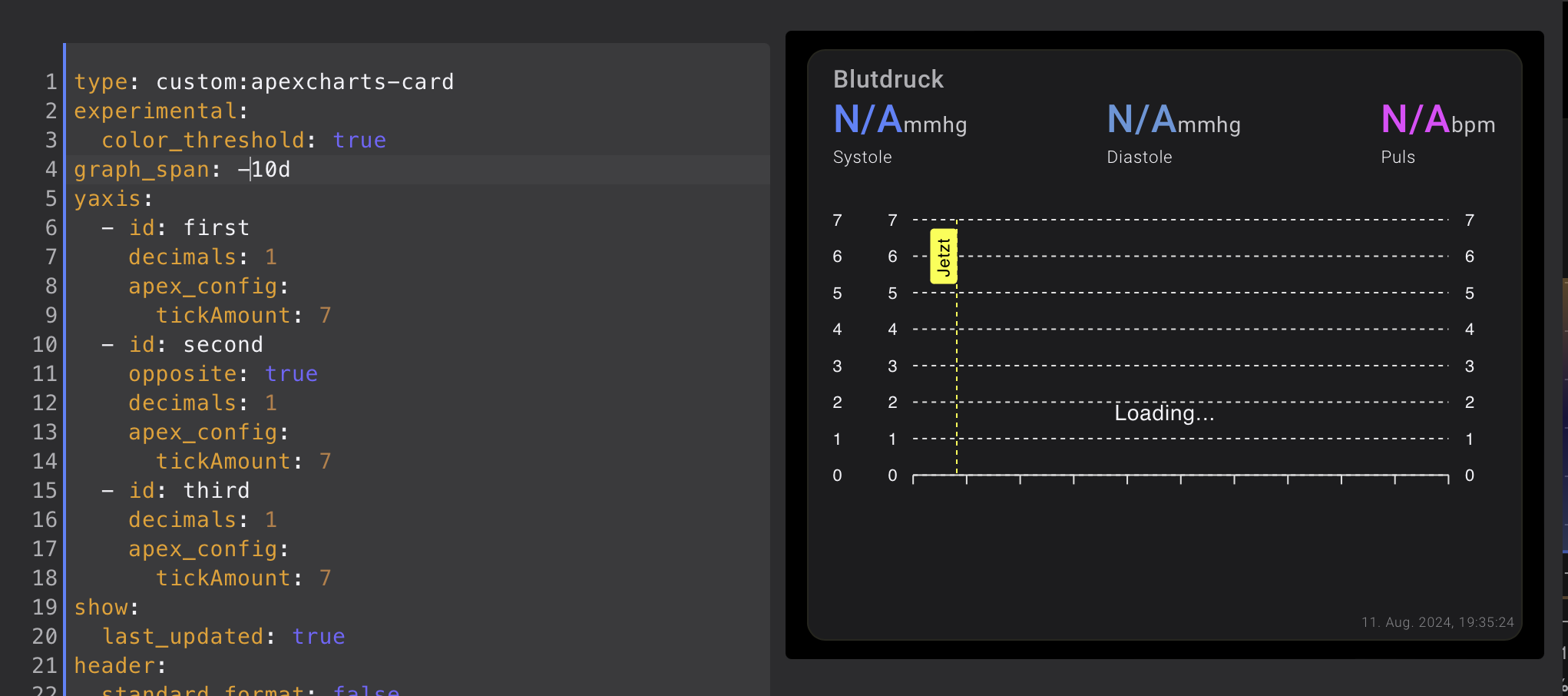This screenshot has width=1568, height=696.
Task: Click the 'header:' key on line 21
Action: click(x=119, y=666)
